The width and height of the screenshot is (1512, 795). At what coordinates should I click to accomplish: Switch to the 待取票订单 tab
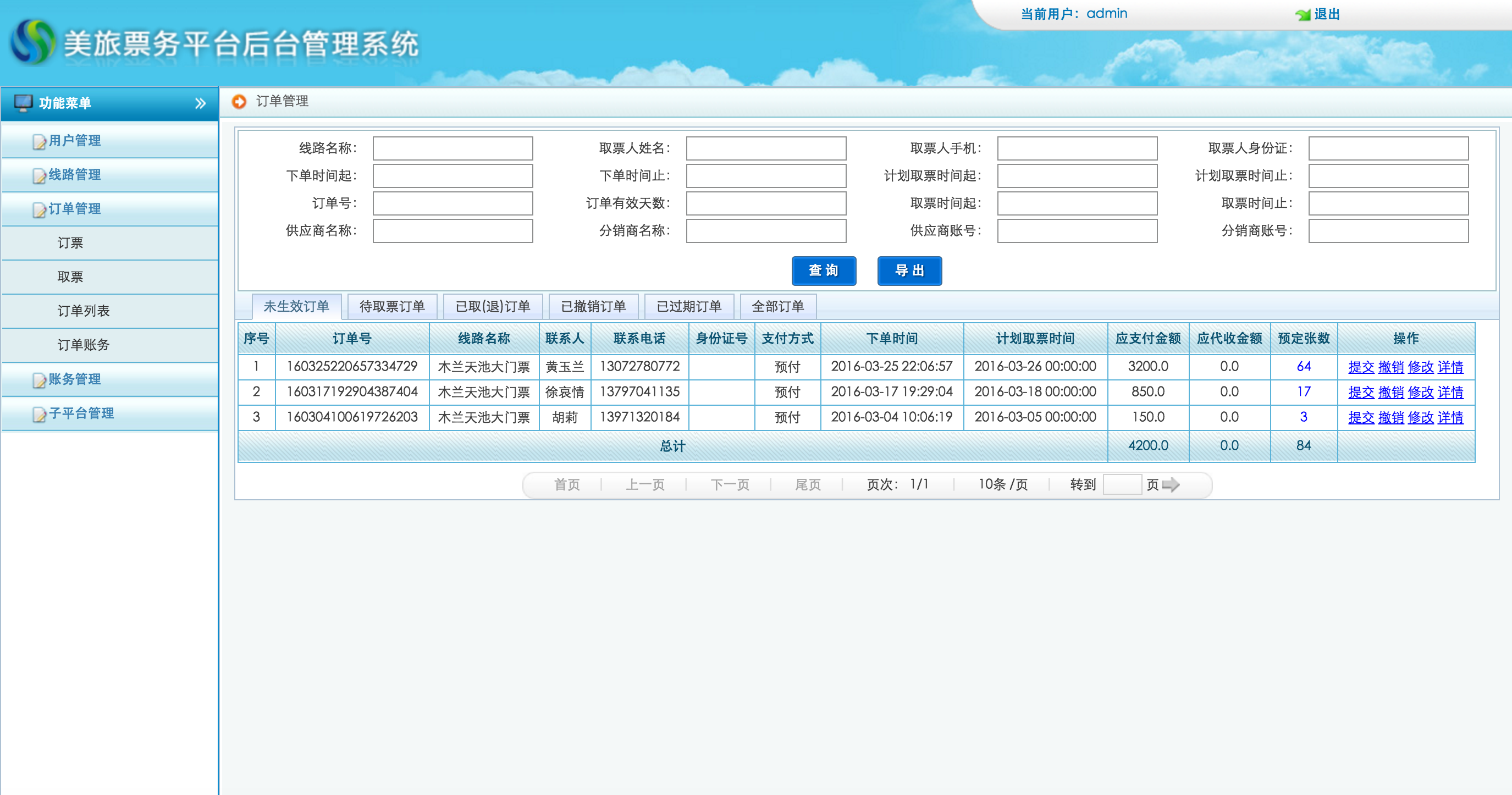[x=391, y=306]
